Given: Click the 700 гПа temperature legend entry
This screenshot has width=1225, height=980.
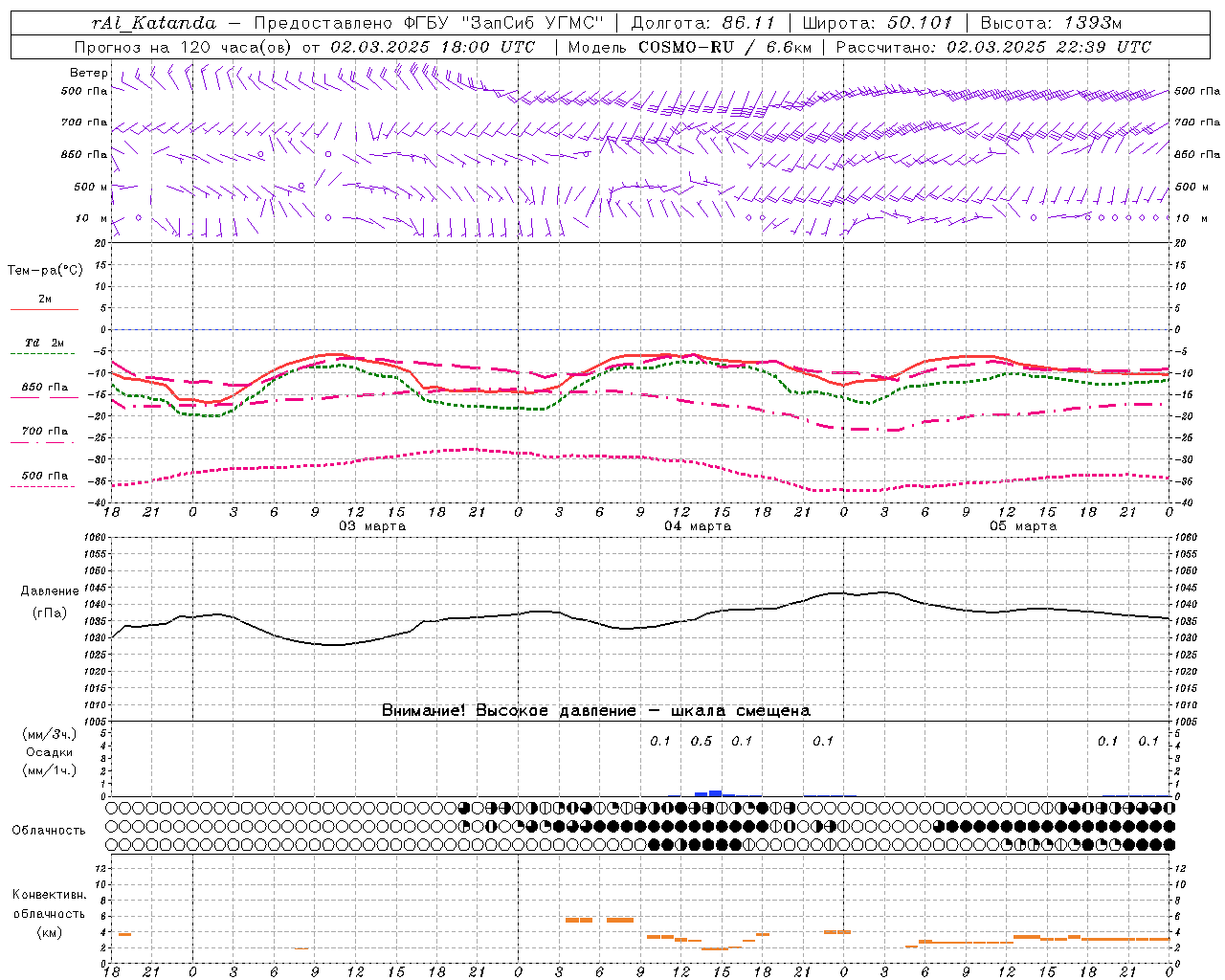Looking at the screenshot, I should coord(45,432).
